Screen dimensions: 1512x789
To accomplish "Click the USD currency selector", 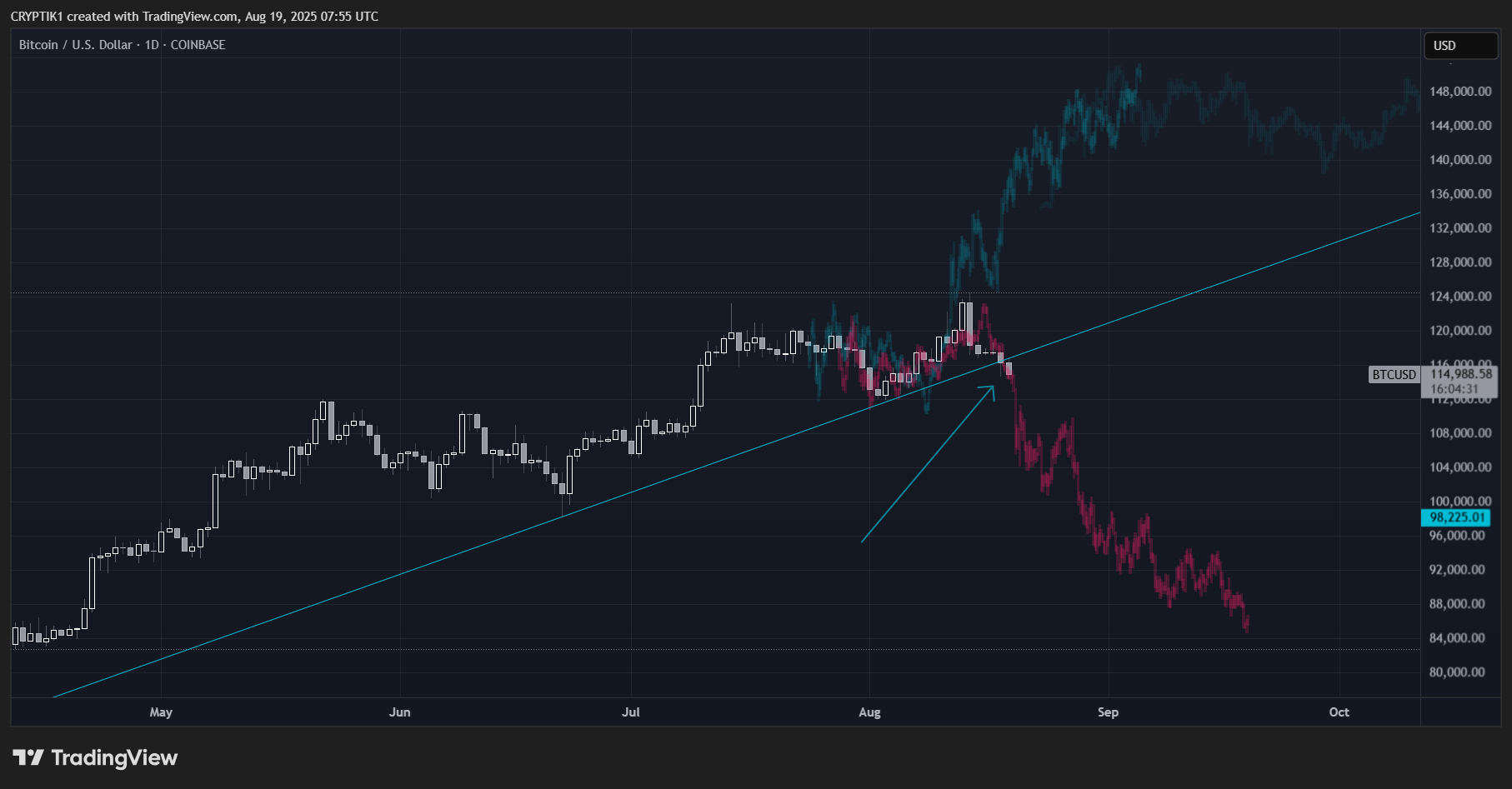I will point(1460,46).
